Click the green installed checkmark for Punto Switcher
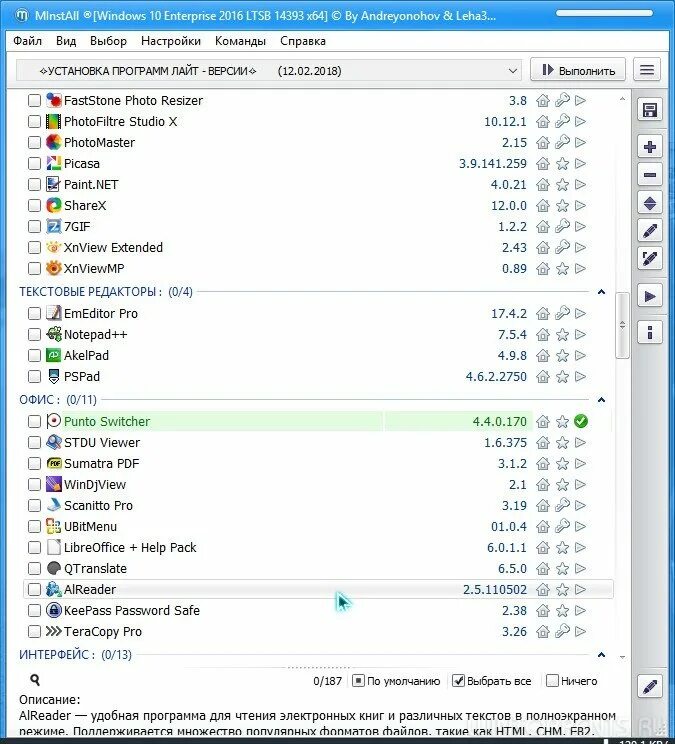Image resolution: width=675 pixels, height=744 pixels. coord(581,421)
